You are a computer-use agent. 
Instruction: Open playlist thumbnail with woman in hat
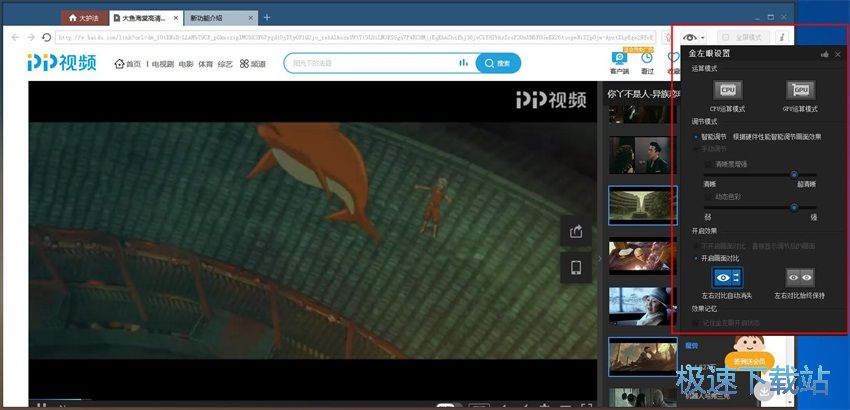[x=642, y=306]
